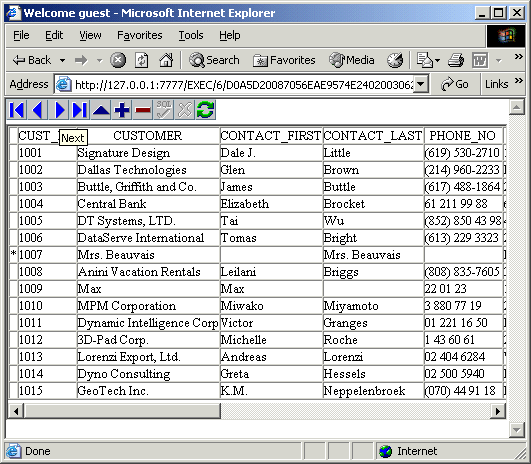Click the CONTACT_FIRST column header

tap(271, 136)
